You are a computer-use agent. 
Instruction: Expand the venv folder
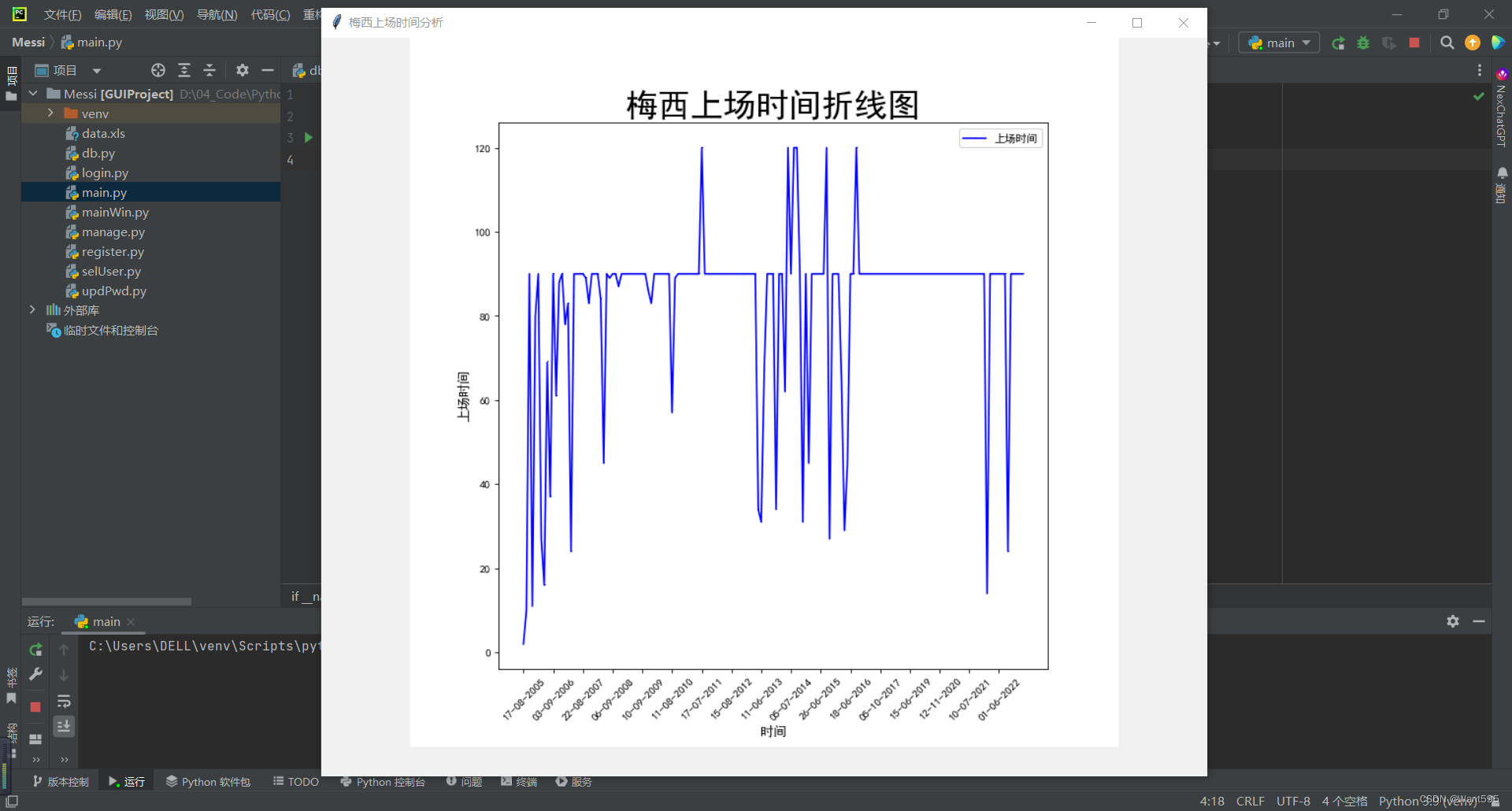[51, 113]
